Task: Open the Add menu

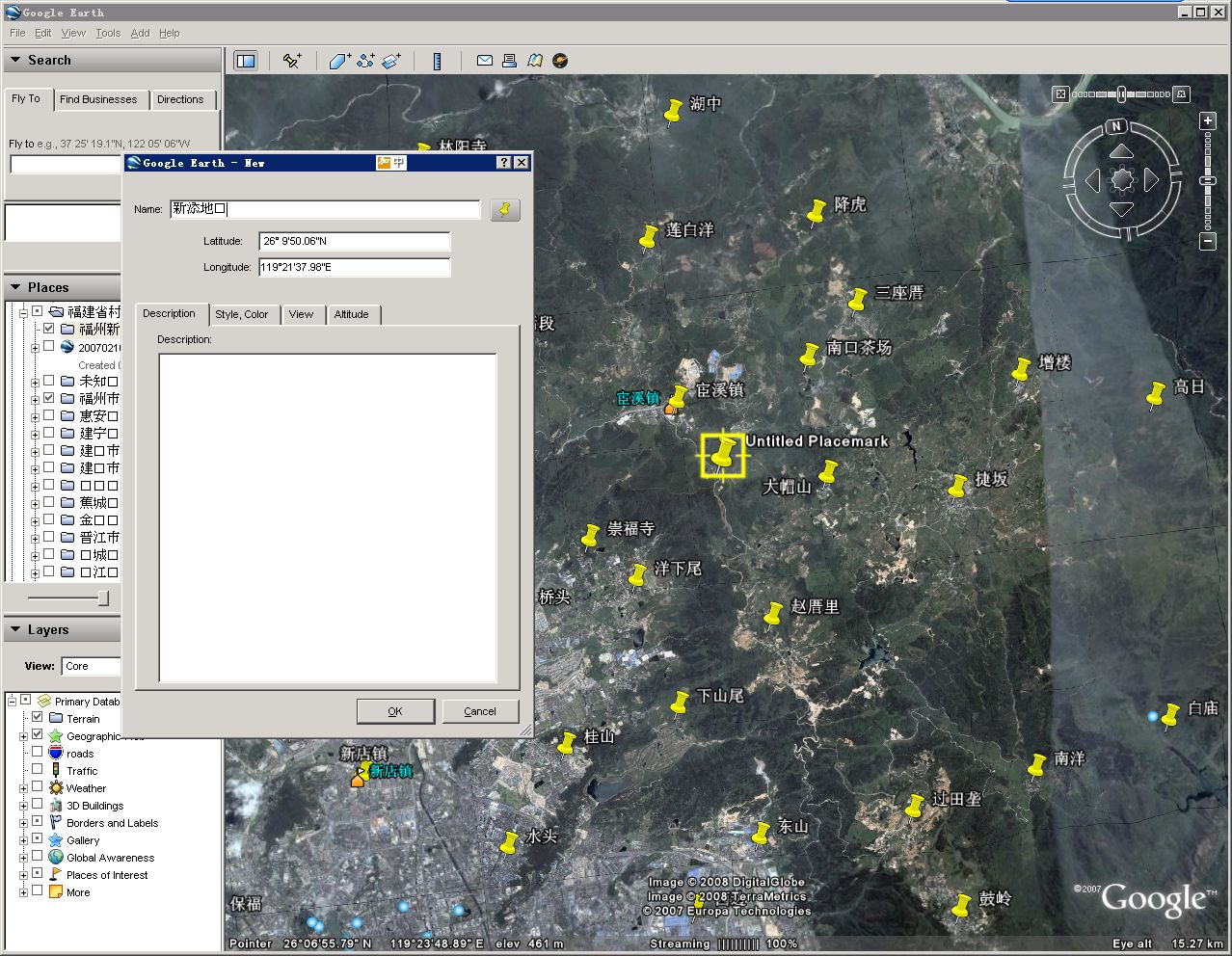Action: coord(140,33)
